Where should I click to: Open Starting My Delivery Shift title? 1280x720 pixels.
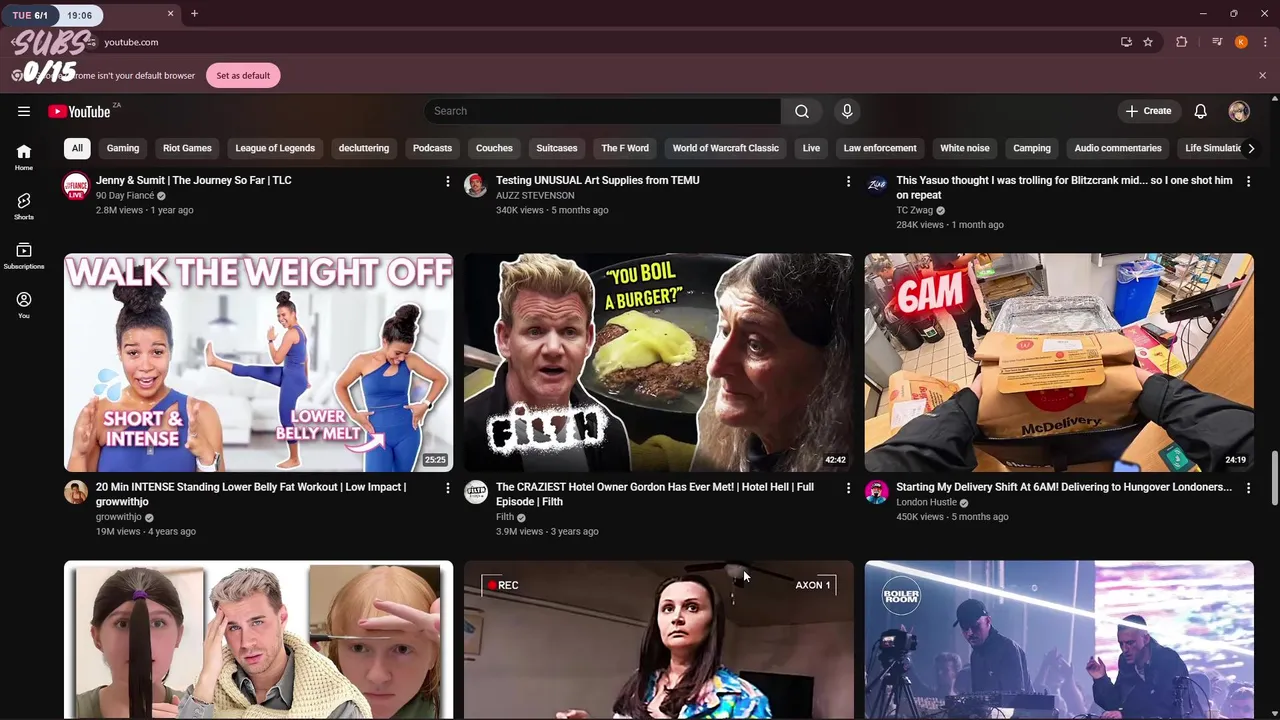pos(1064,487)
